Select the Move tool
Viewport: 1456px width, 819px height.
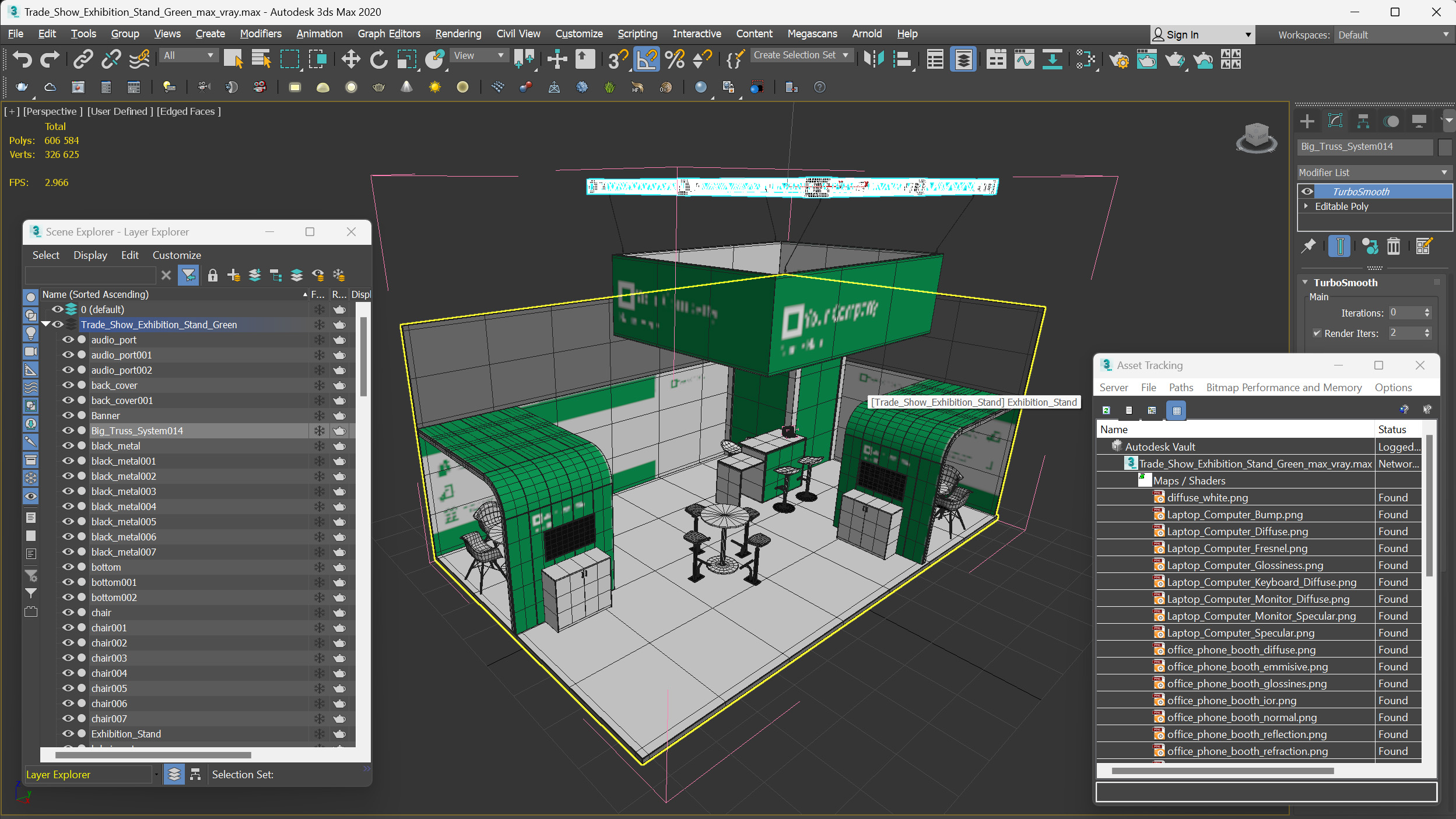350,59
